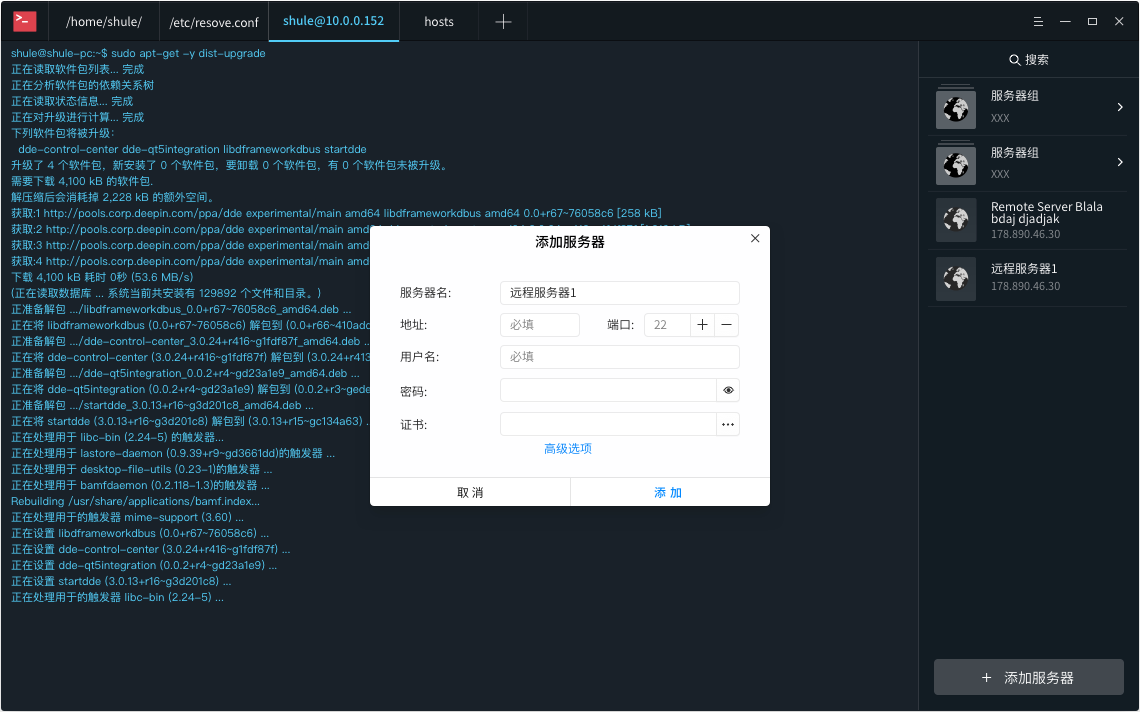Expand the second 服务器组 chevron
This screenshot has width=1140, height=712.
(x=1120, y=162)
